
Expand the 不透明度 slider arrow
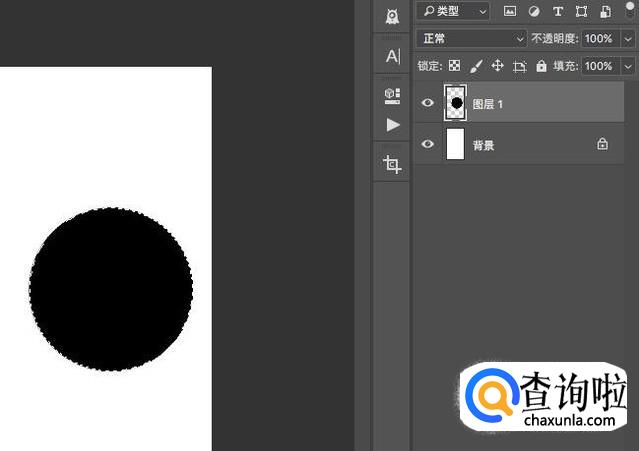tap(628, 39)
